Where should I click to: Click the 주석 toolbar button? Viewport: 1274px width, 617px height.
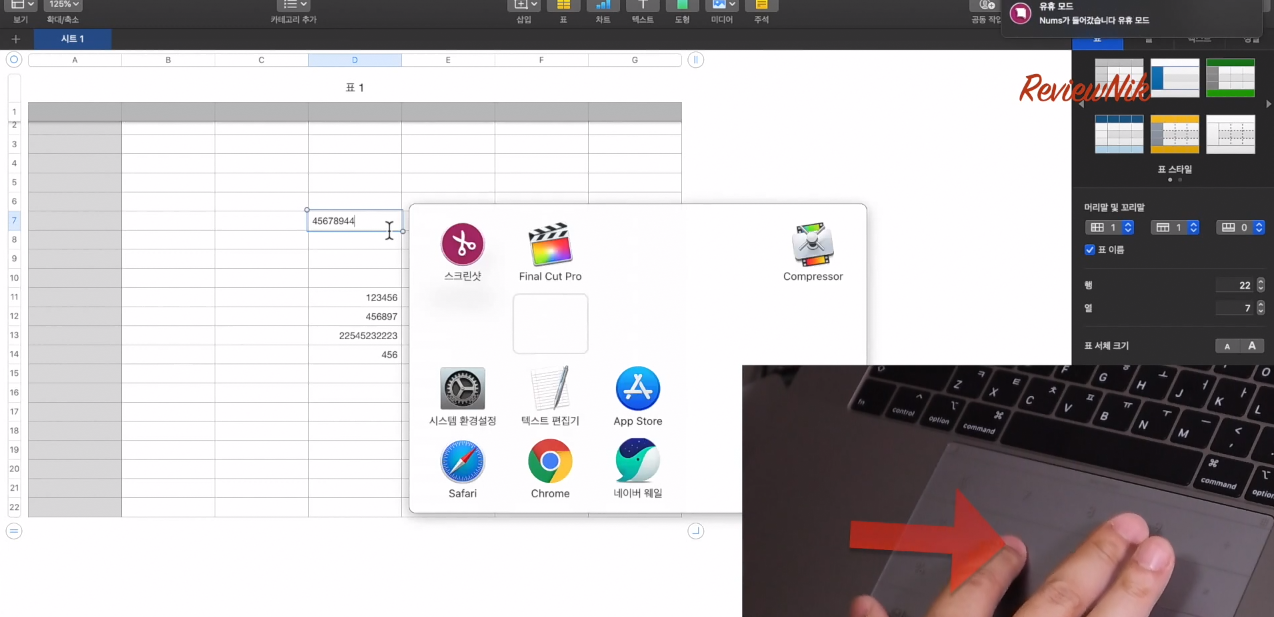[762, 6]
